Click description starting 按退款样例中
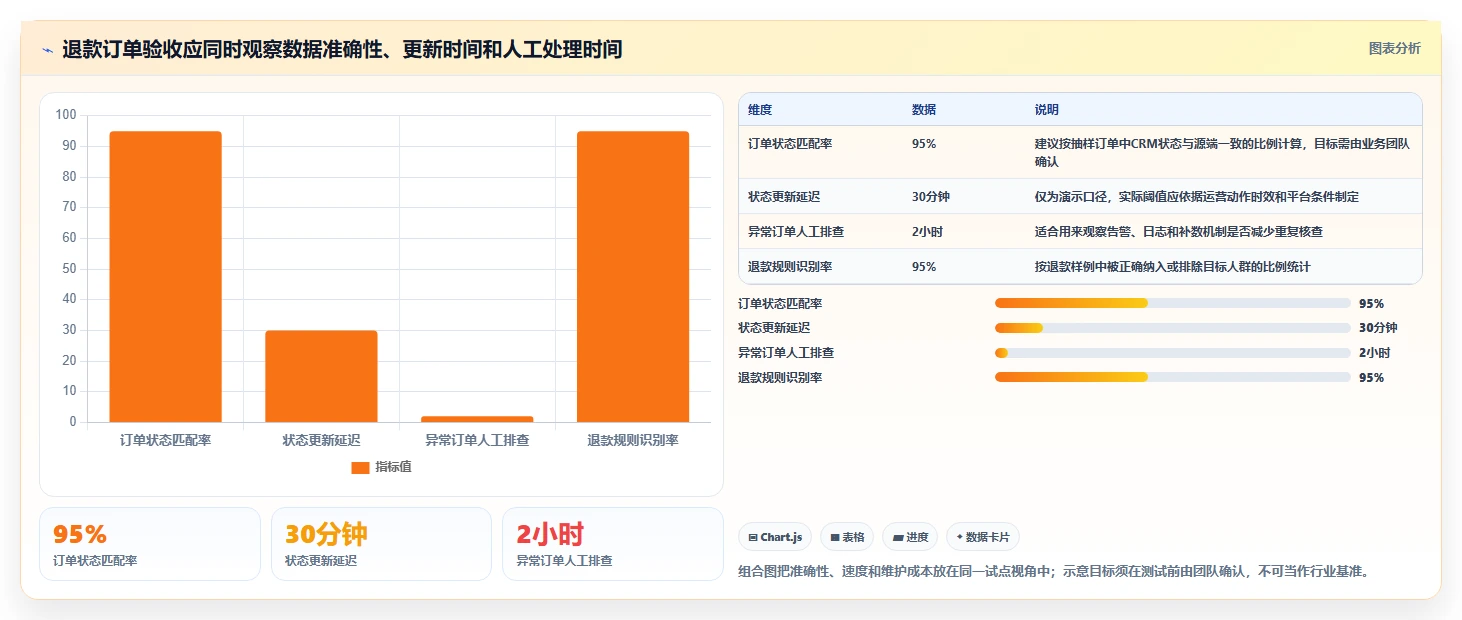 (x=1173, y=267)
